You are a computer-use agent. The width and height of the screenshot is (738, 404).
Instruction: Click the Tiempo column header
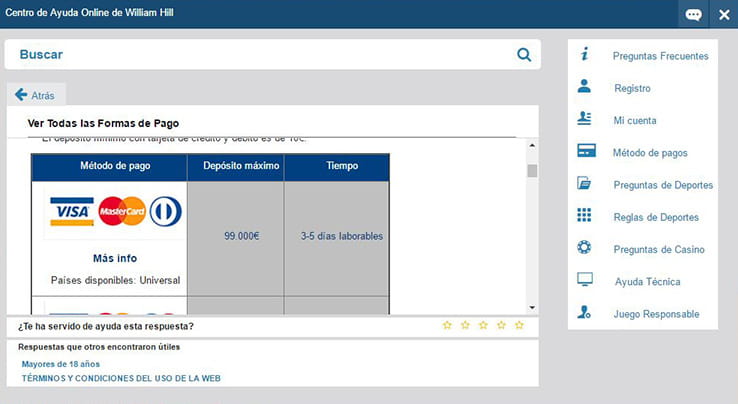pyautogui.click(x=337, y=167)
